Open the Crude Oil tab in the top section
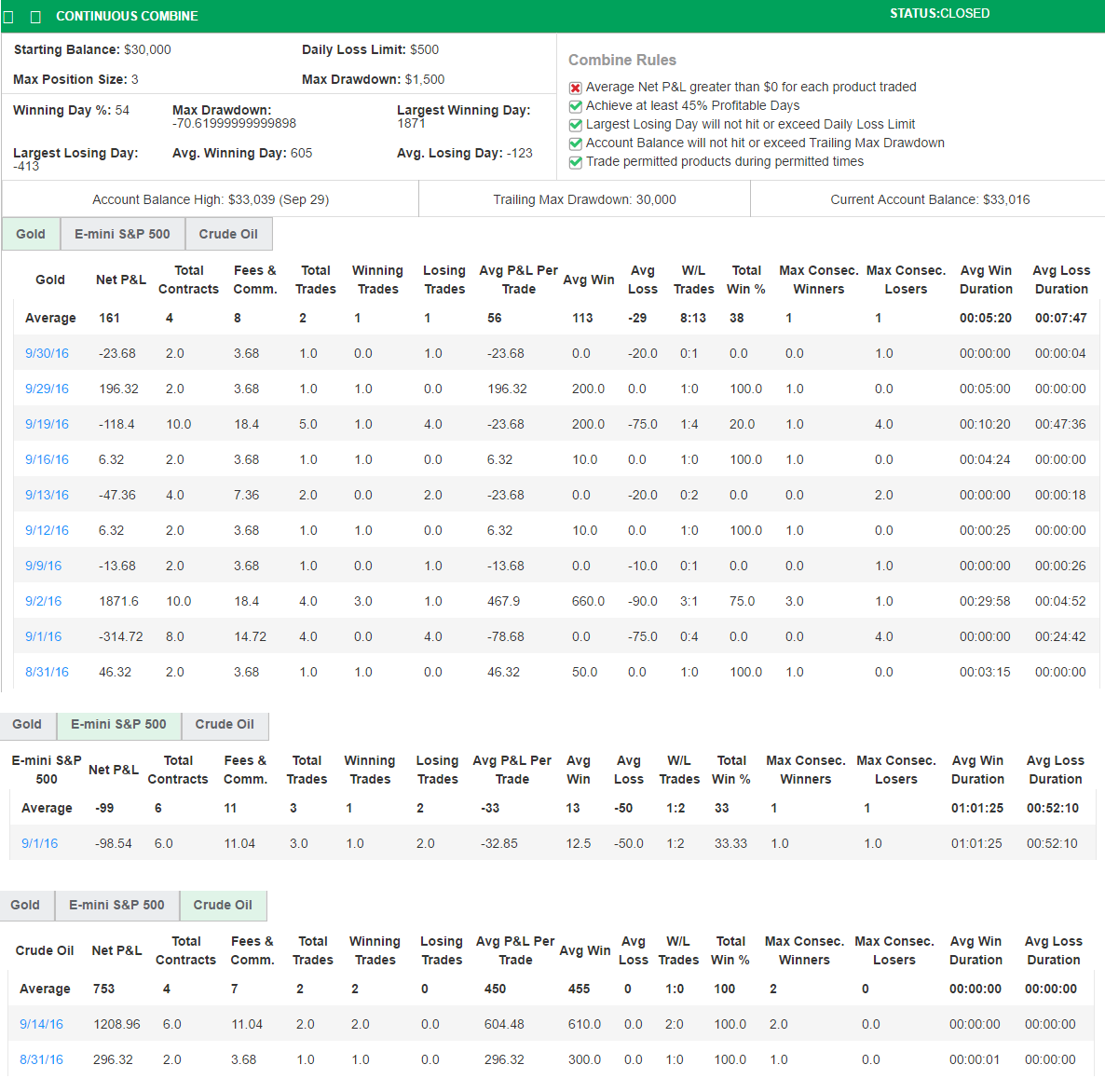The image size is (1105, 1092). (228, 234)
